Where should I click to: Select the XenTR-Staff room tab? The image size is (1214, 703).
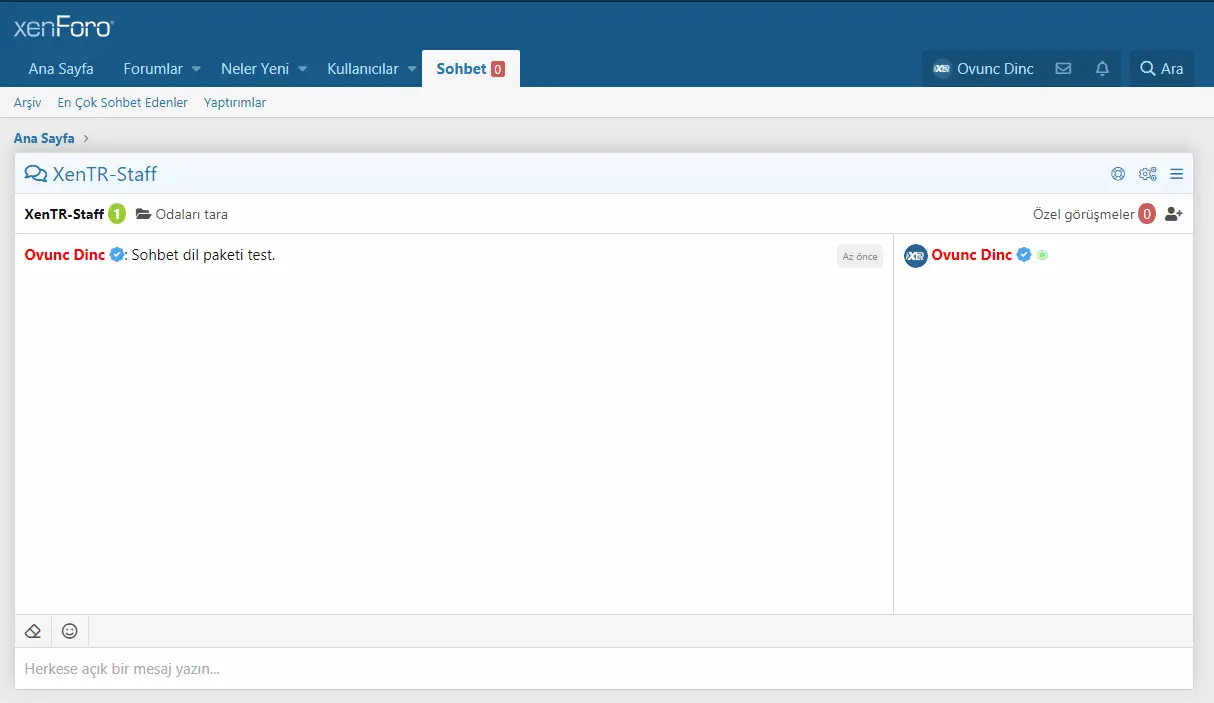click(x=64, y=214)
